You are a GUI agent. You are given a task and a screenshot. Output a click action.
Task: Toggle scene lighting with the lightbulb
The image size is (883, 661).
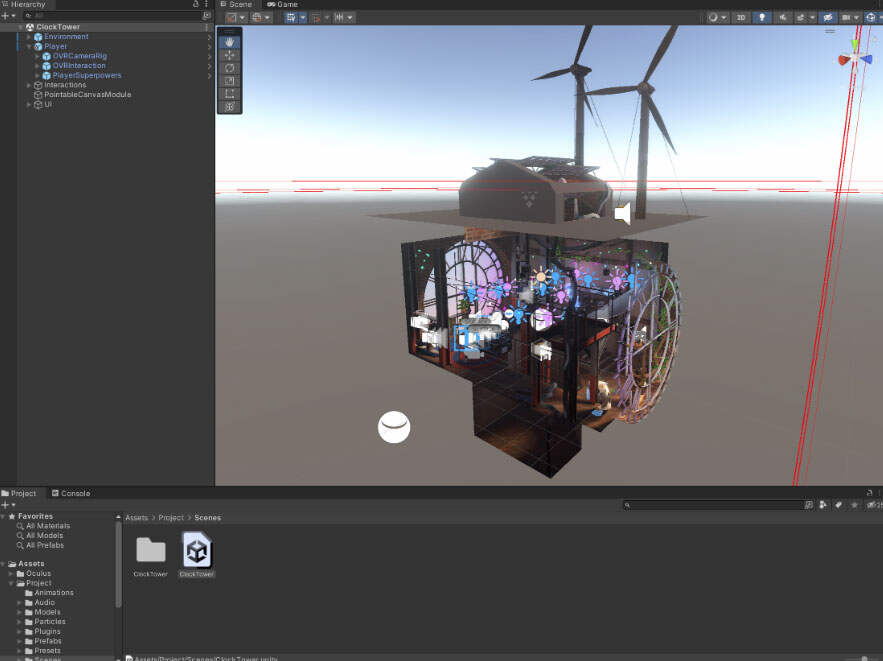[x=762, y=17]
